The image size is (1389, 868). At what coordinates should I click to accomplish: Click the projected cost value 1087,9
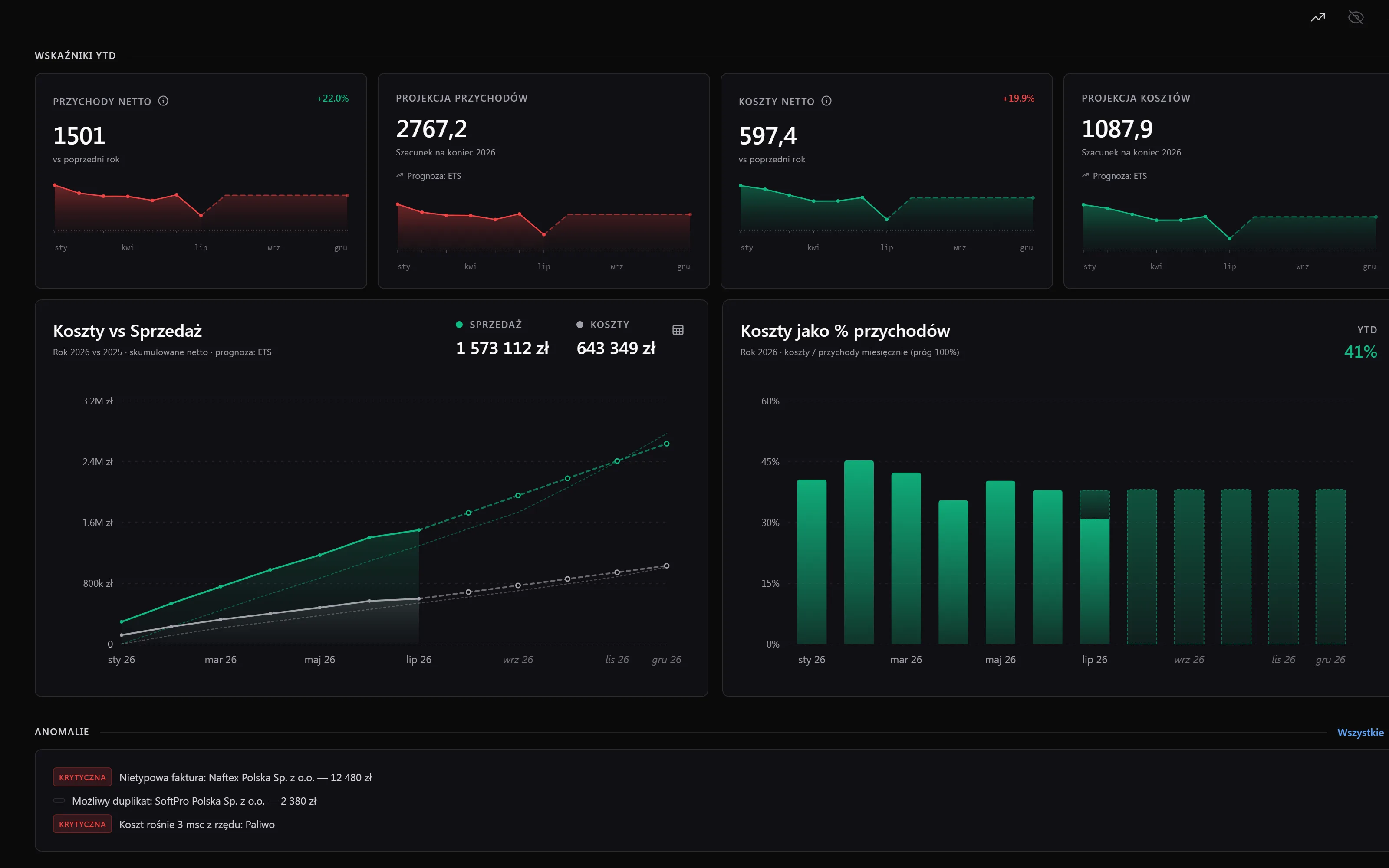pyautogui.click(x=1117, y=129)
